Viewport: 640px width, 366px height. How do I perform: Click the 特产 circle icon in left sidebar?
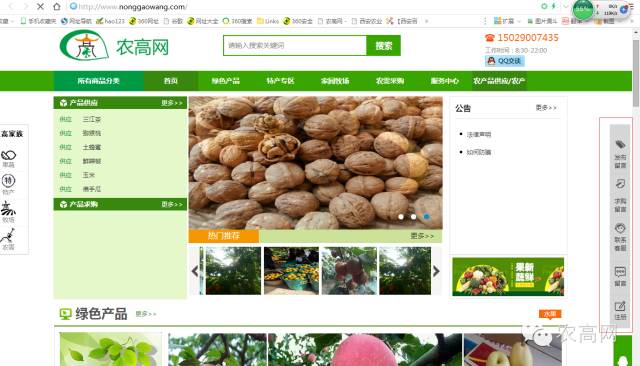point(8,181)
